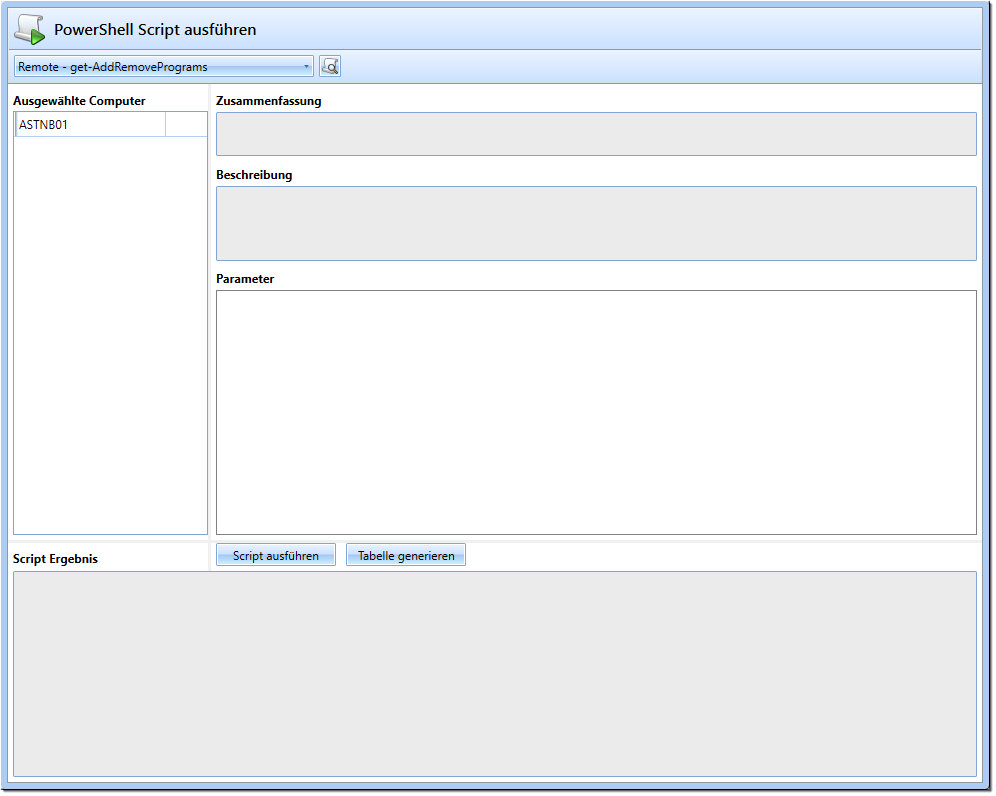The height and width of the screenshot is (796, 996).
Task: Open the Remote - get-AddRemovePrograms script dropdown
Action: pos(164,67)
